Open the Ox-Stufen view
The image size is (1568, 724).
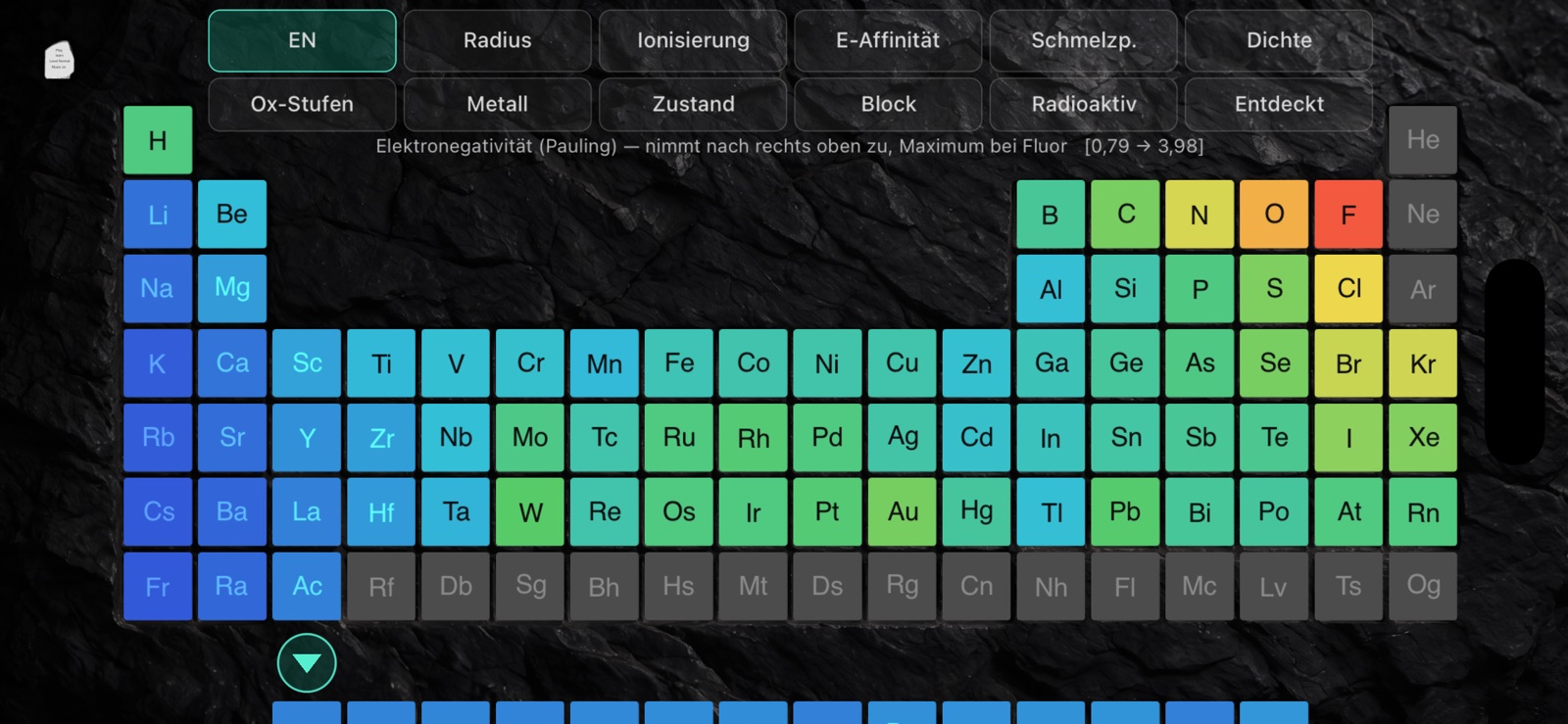[x=302, y=104]
